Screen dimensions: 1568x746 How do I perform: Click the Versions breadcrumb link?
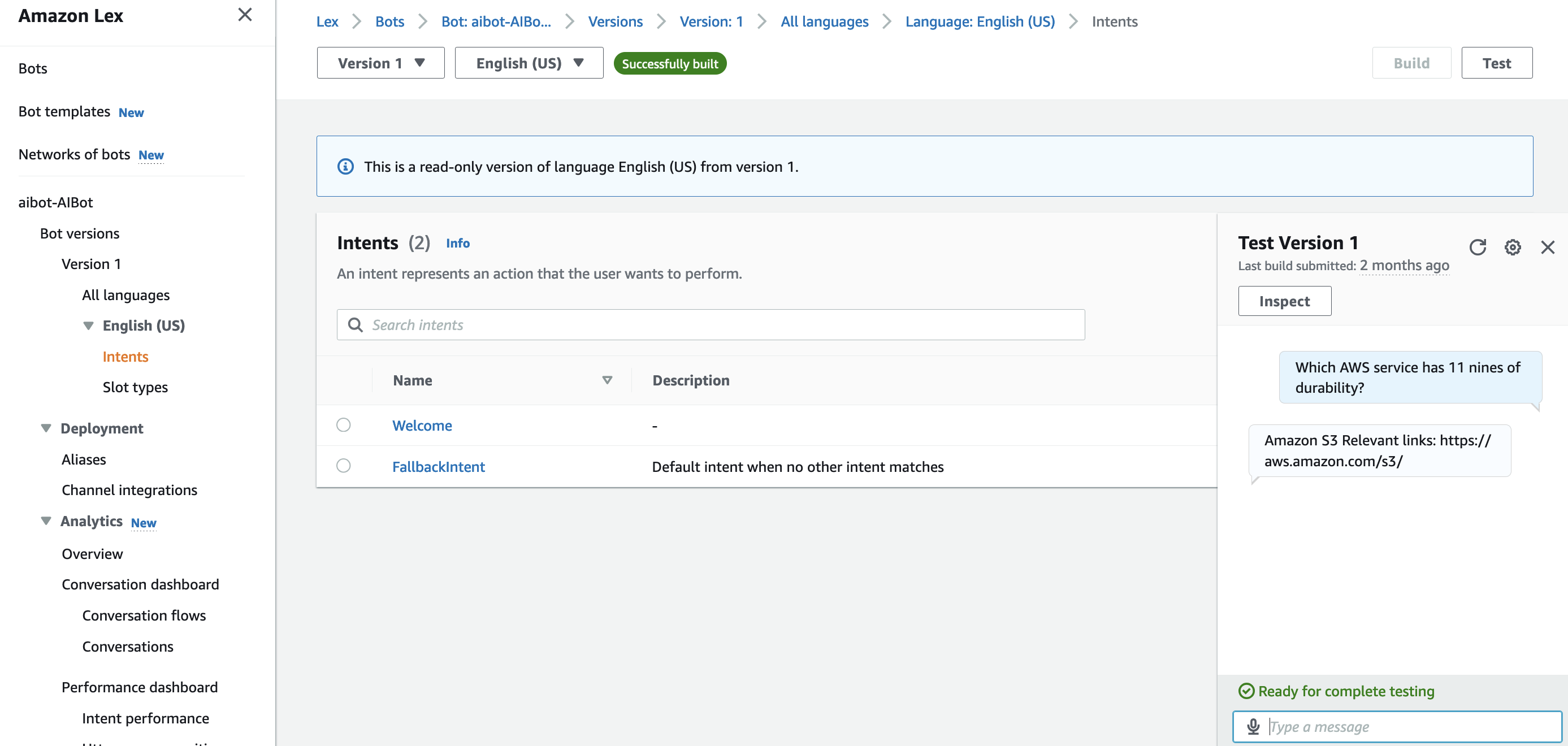click(x=615, y=22)
